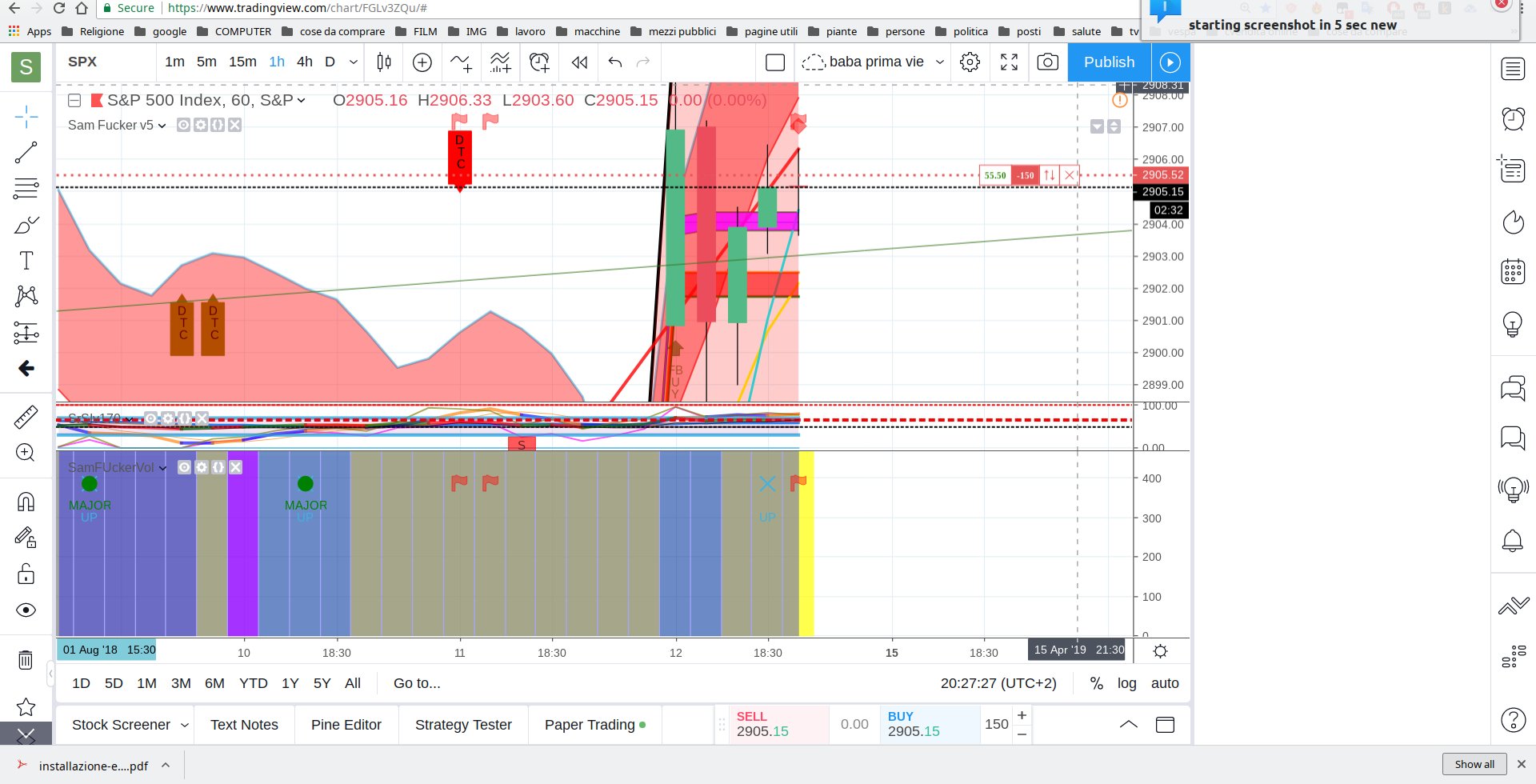Open the indicators menu icon
Image resolution: width=1536 pixels, height=784 pixels.
coord(461,62)
